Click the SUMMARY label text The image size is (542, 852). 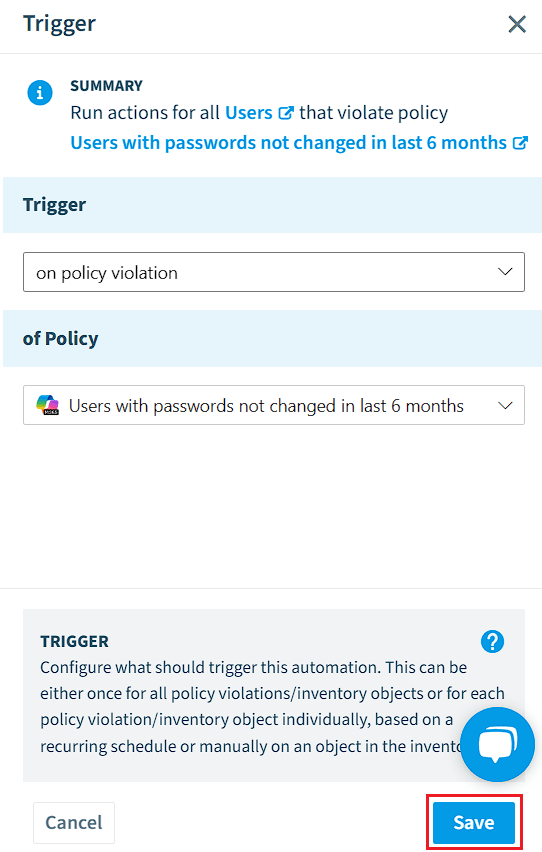coord(107,86)
